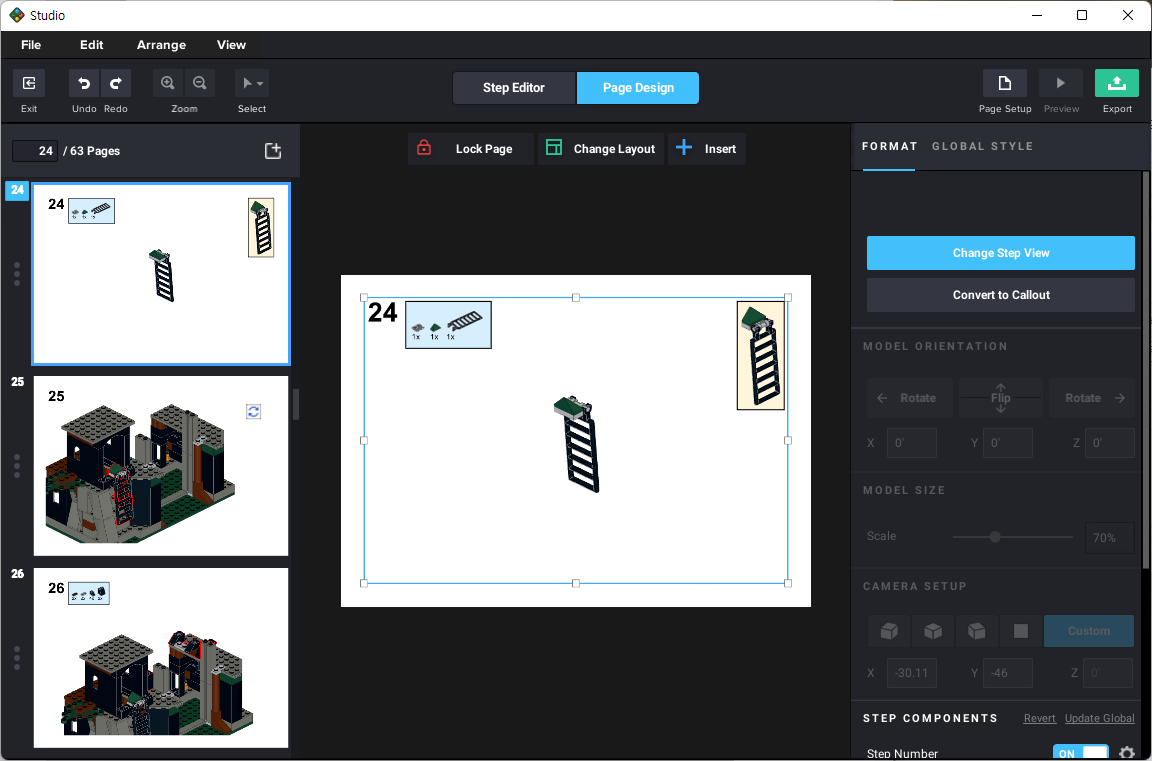Open Page Setup

pos(1004,84)
